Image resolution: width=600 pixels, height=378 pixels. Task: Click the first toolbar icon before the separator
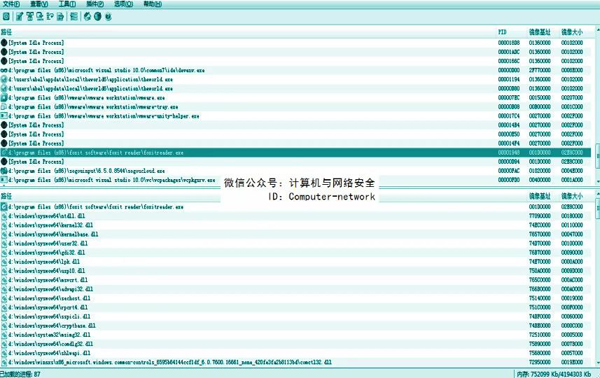coord(6,16)
